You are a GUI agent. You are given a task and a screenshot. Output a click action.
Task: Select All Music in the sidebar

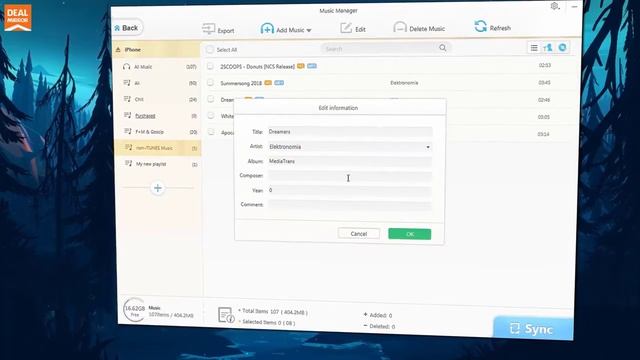pos(159,67)
